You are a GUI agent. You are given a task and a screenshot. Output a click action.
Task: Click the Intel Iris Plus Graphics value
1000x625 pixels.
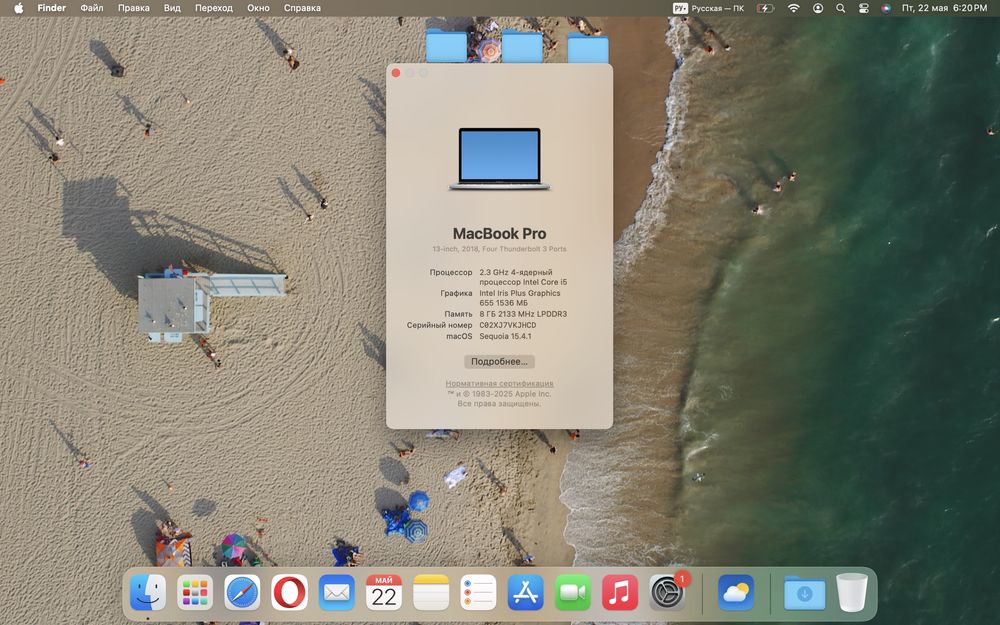[x=520, y=298]
